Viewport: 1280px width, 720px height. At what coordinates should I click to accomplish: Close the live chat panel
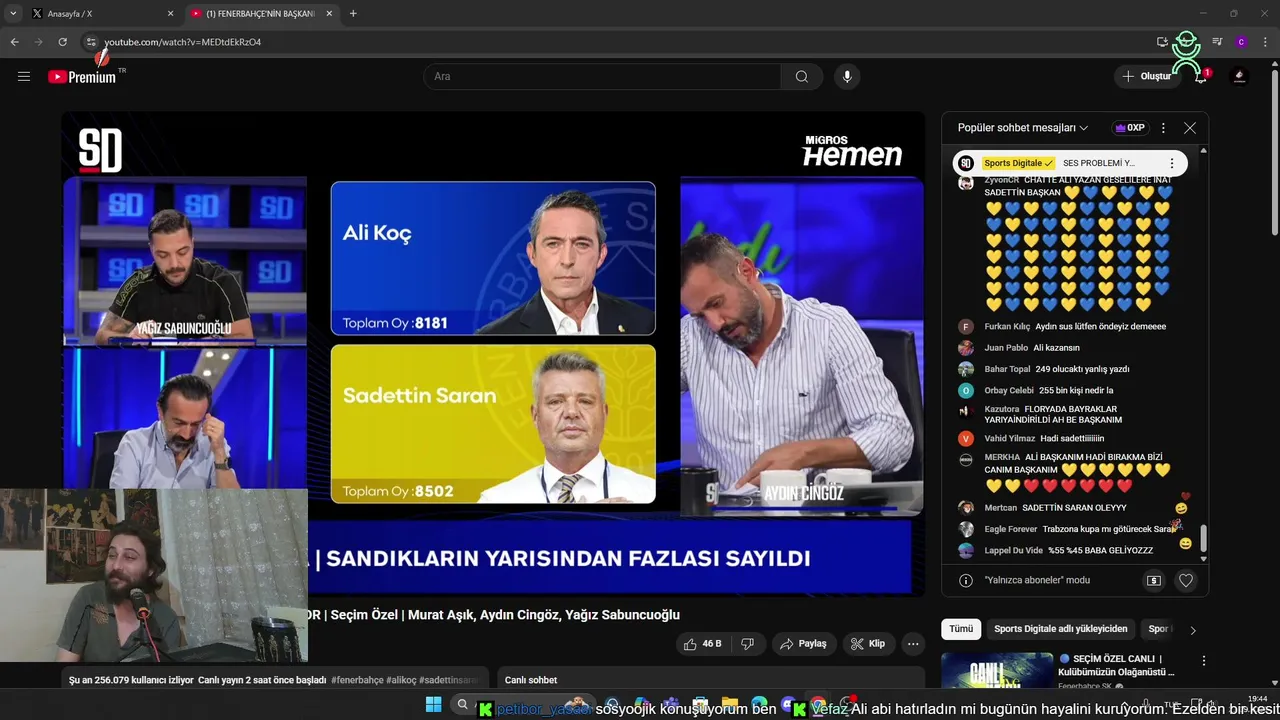click(1190, 128)
